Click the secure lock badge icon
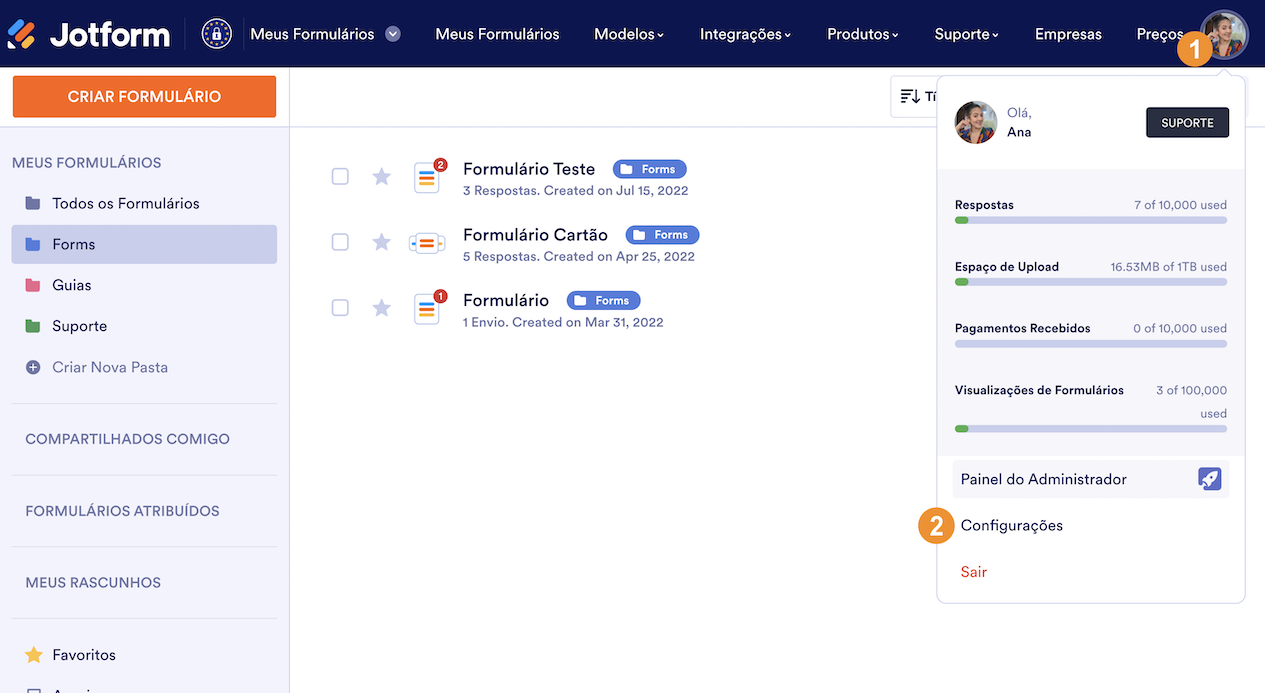Screen dimensions: 1265x693 216,34
